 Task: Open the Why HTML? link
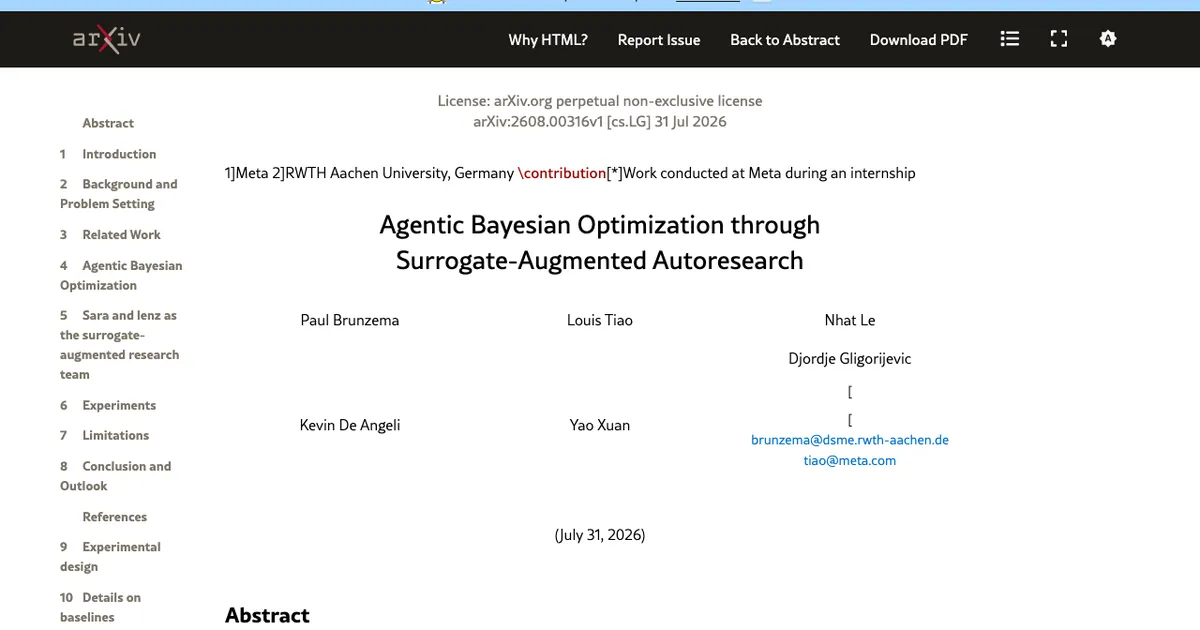coord(548,40)
